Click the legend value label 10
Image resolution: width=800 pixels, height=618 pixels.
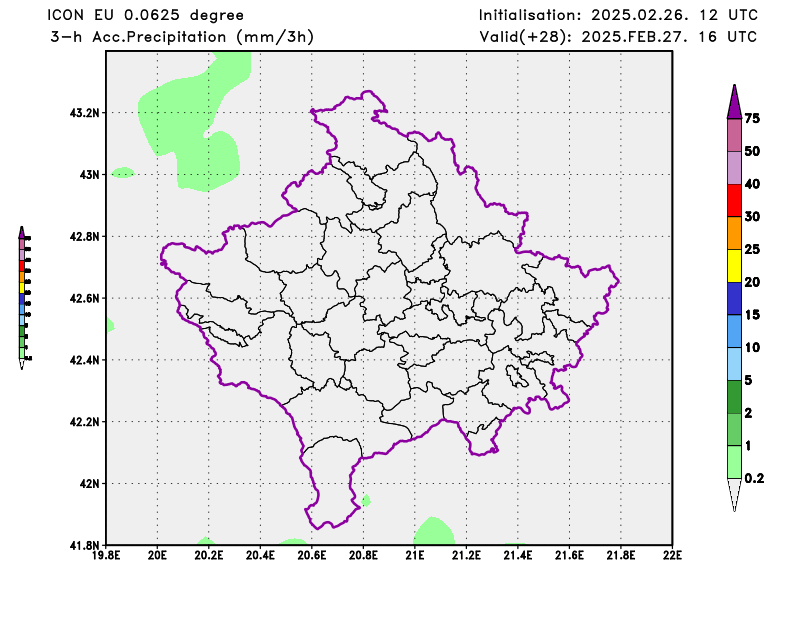click(x=752, y=348)
